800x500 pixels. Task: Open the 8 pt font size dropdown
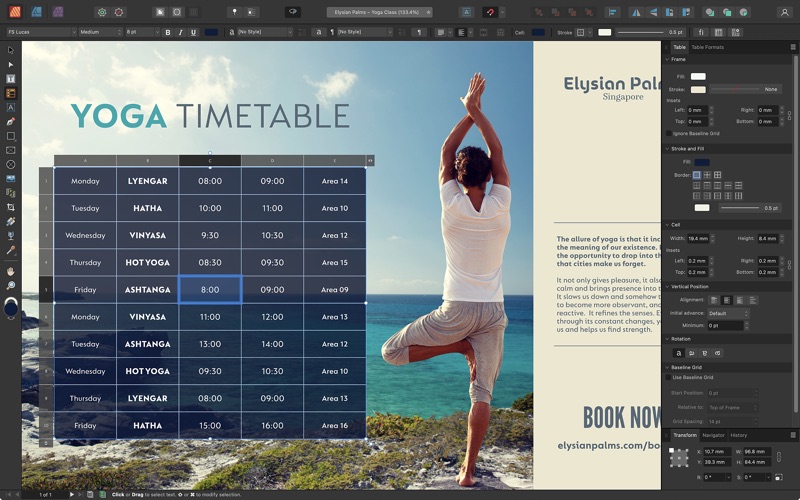[142, 32]
